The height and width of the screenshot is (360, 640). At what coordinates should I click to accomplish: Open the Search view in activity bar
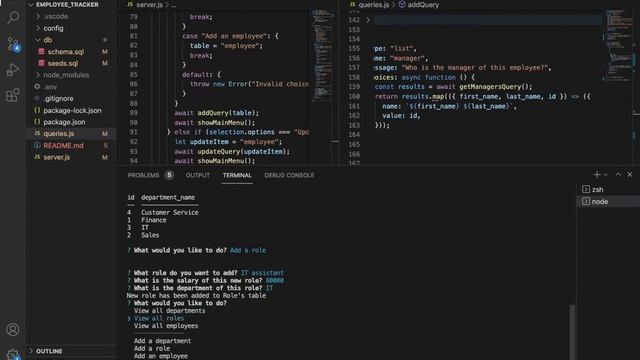[x=13, y=17]
